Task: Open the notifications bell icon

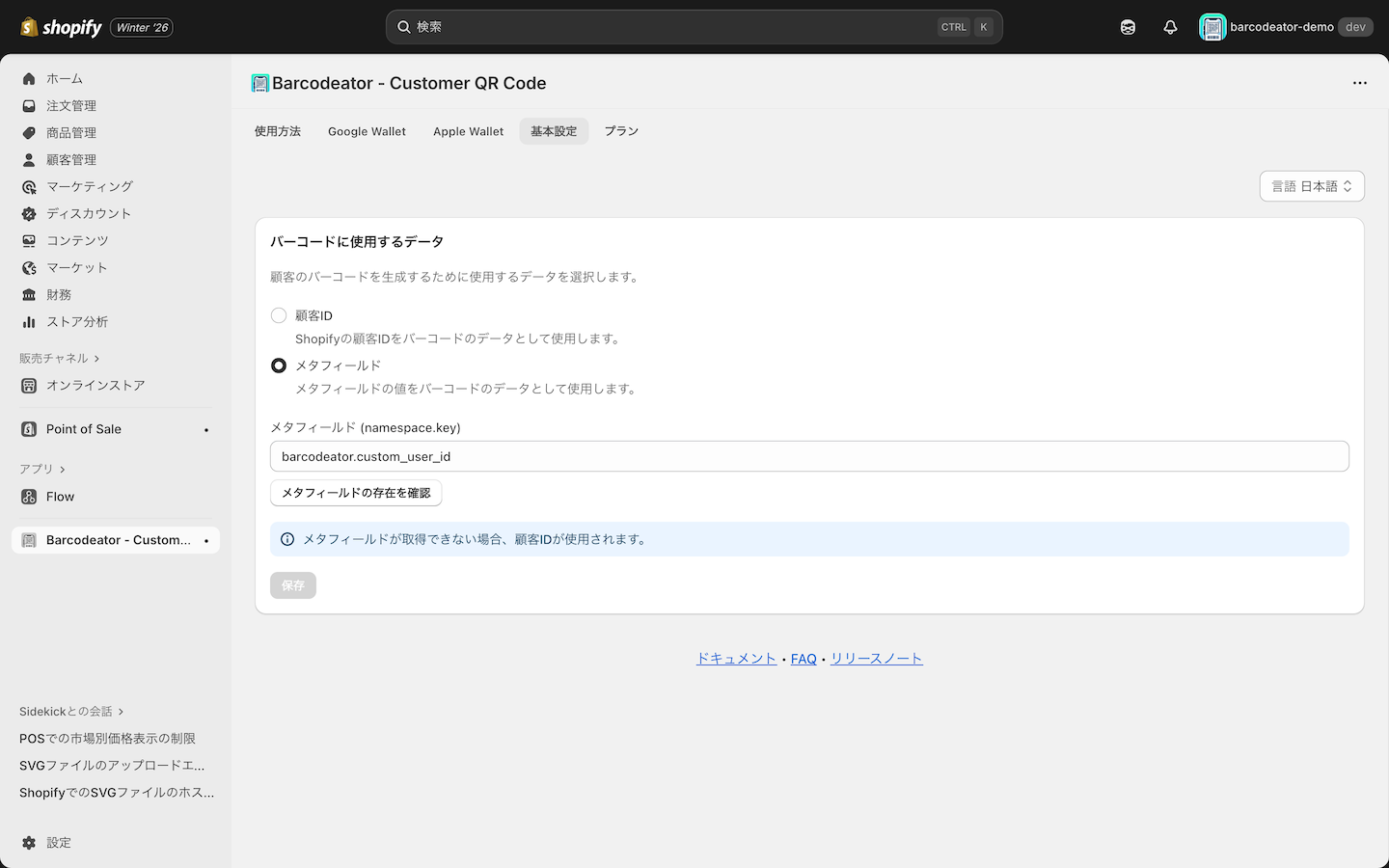Action: (x=1170, y=26)
